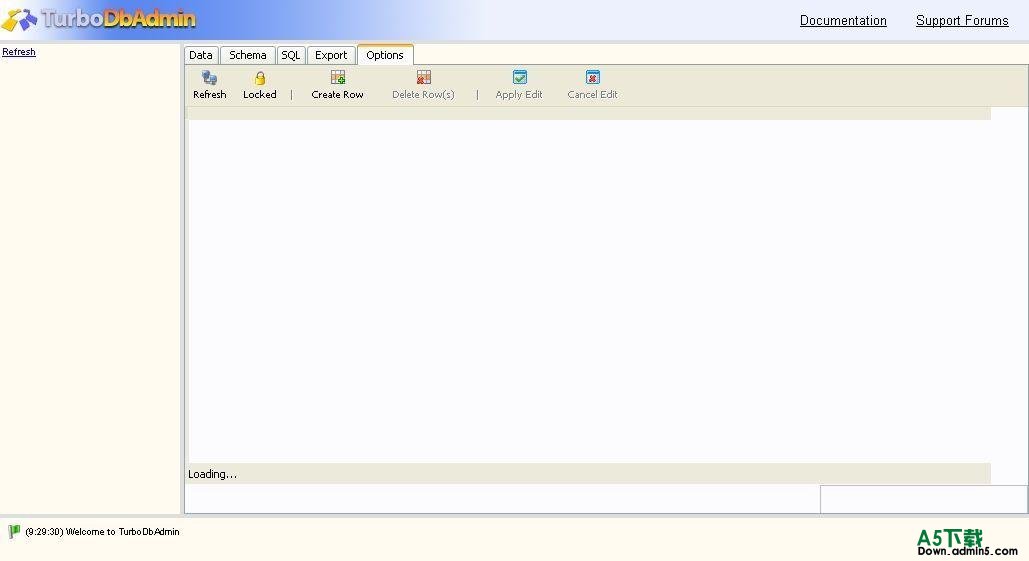Visit the Support Forums link

pos(962,21)
